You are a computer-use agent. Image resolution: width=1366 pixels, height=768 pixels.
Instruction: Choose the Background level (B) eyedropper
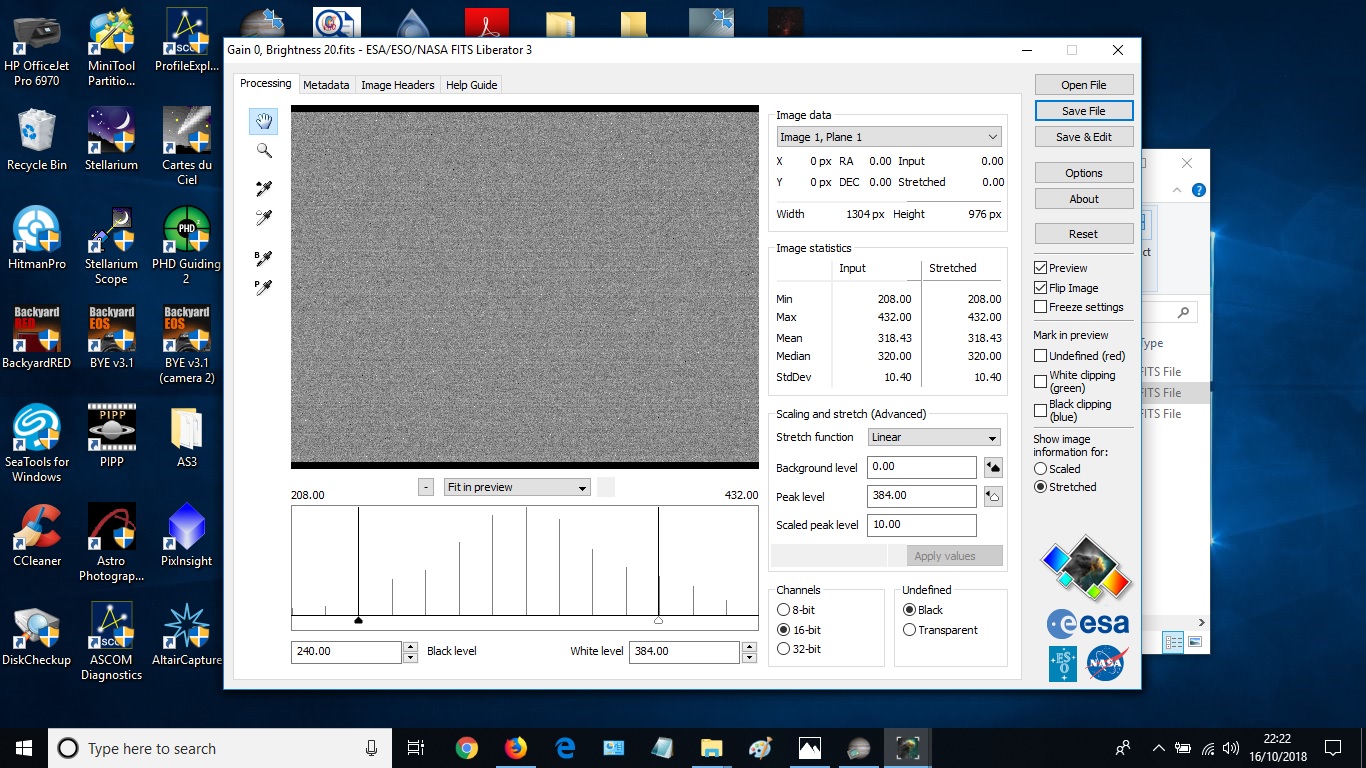(x=264, y=258)
